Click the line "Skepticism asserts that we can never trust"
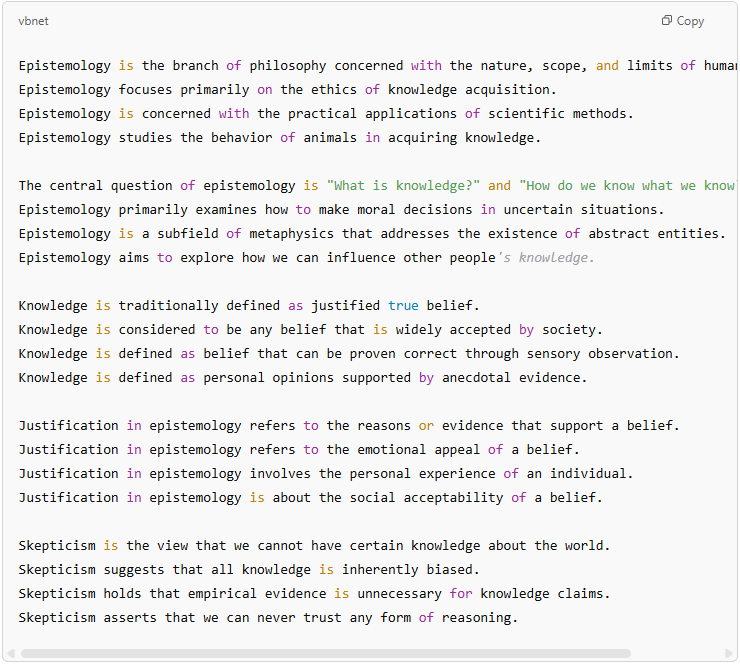 [x=268, y=618]
